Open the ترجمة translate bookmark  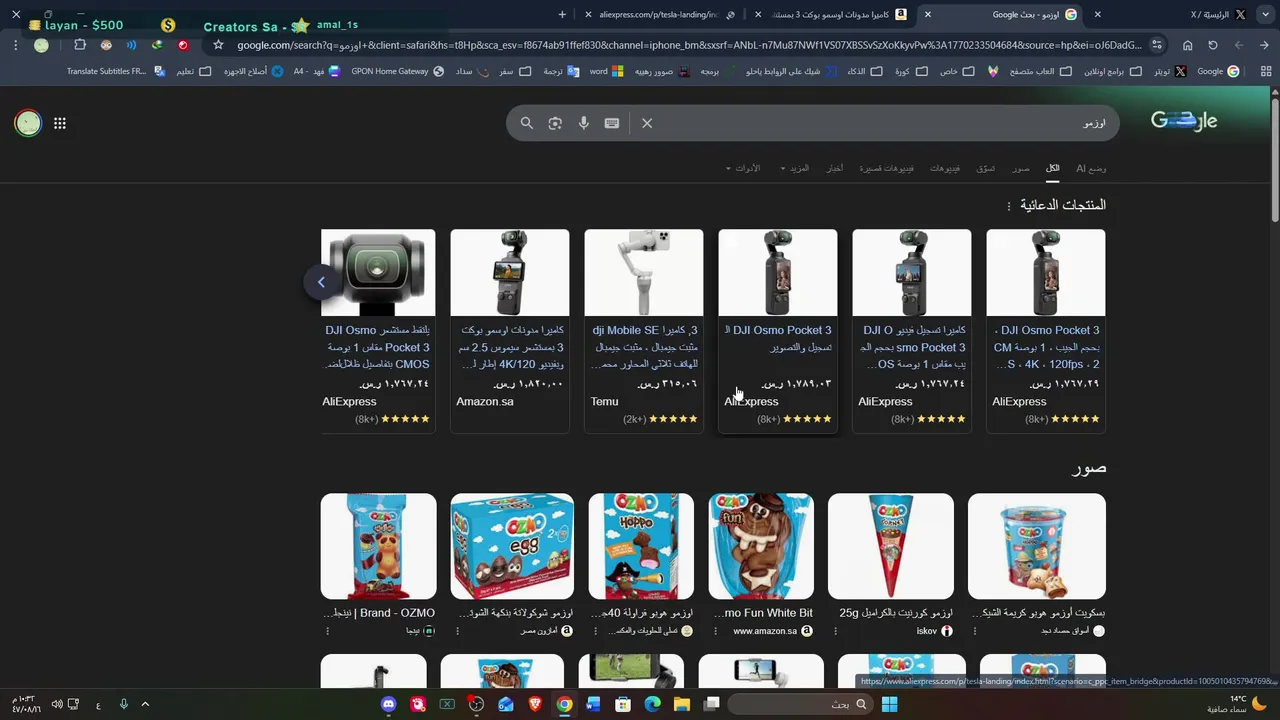pyautogui.click(x=561, y=71)
